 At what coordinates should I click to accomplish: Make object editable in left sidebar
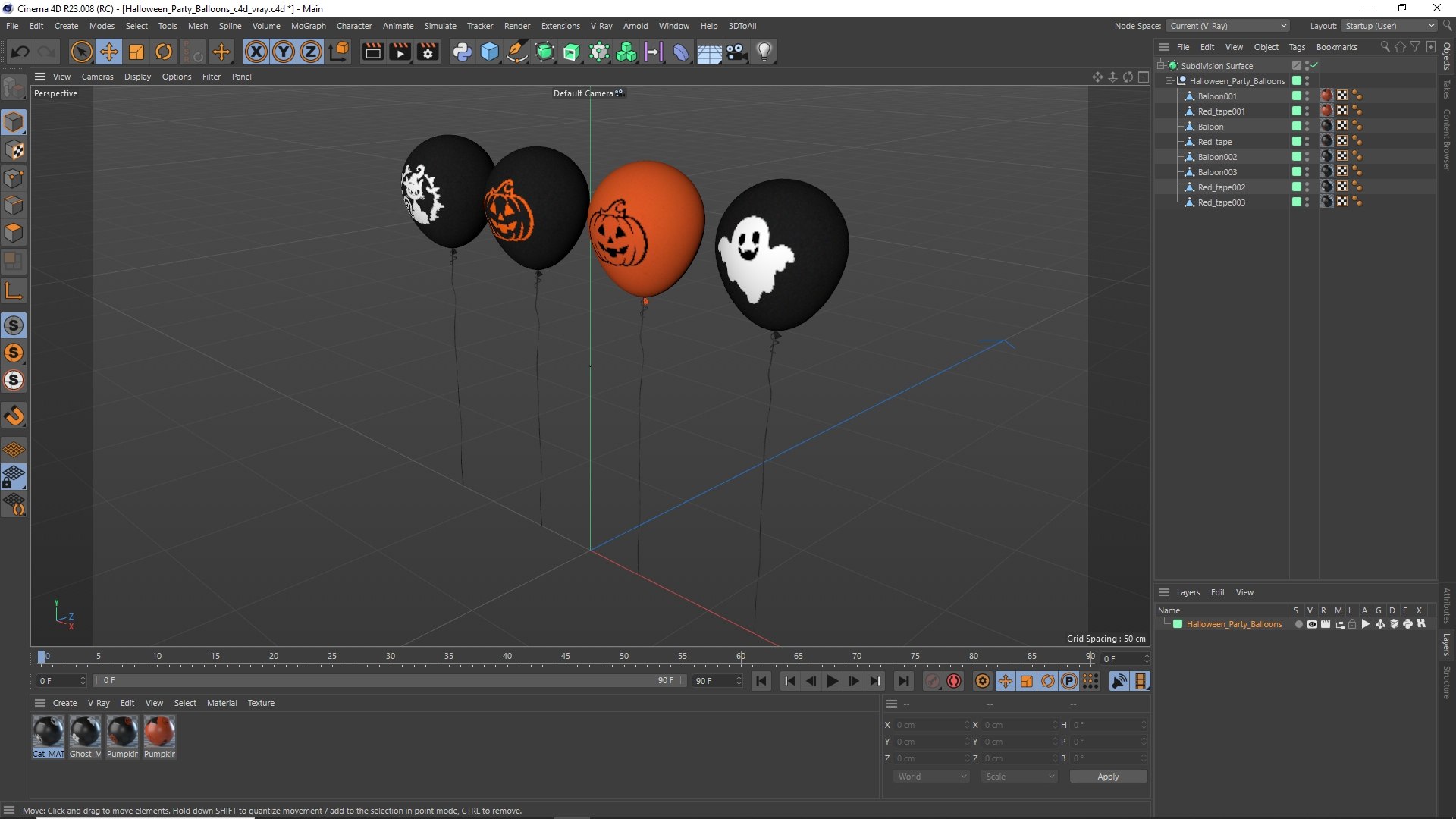point(14,88)
